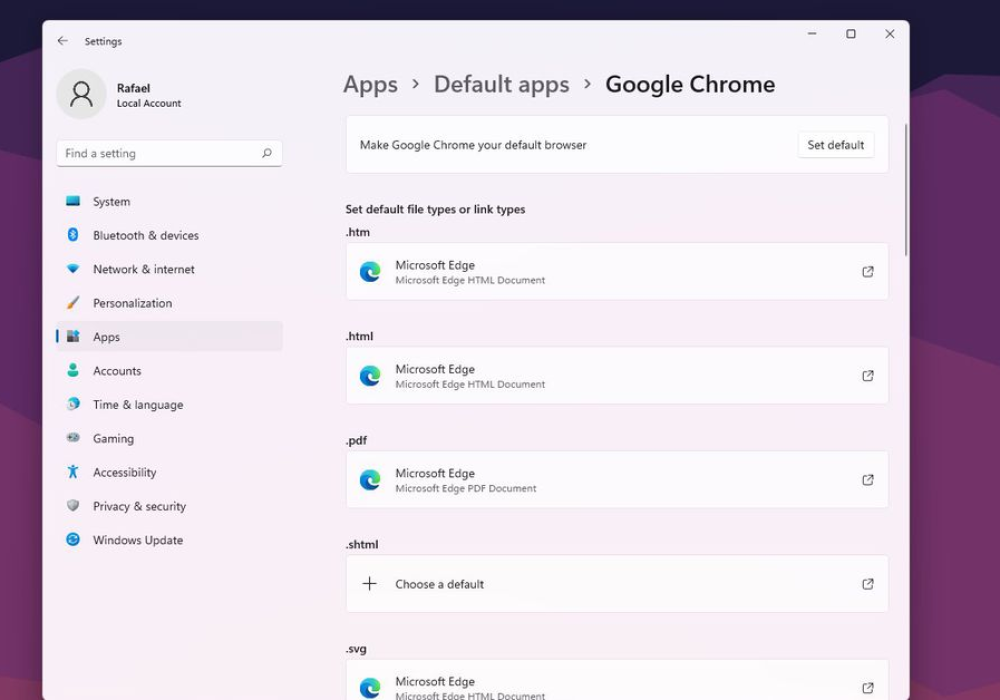Viewport: 1000px width, 700px height.
Task: Click the back arrow in Settings
Action: click(62, 41)
